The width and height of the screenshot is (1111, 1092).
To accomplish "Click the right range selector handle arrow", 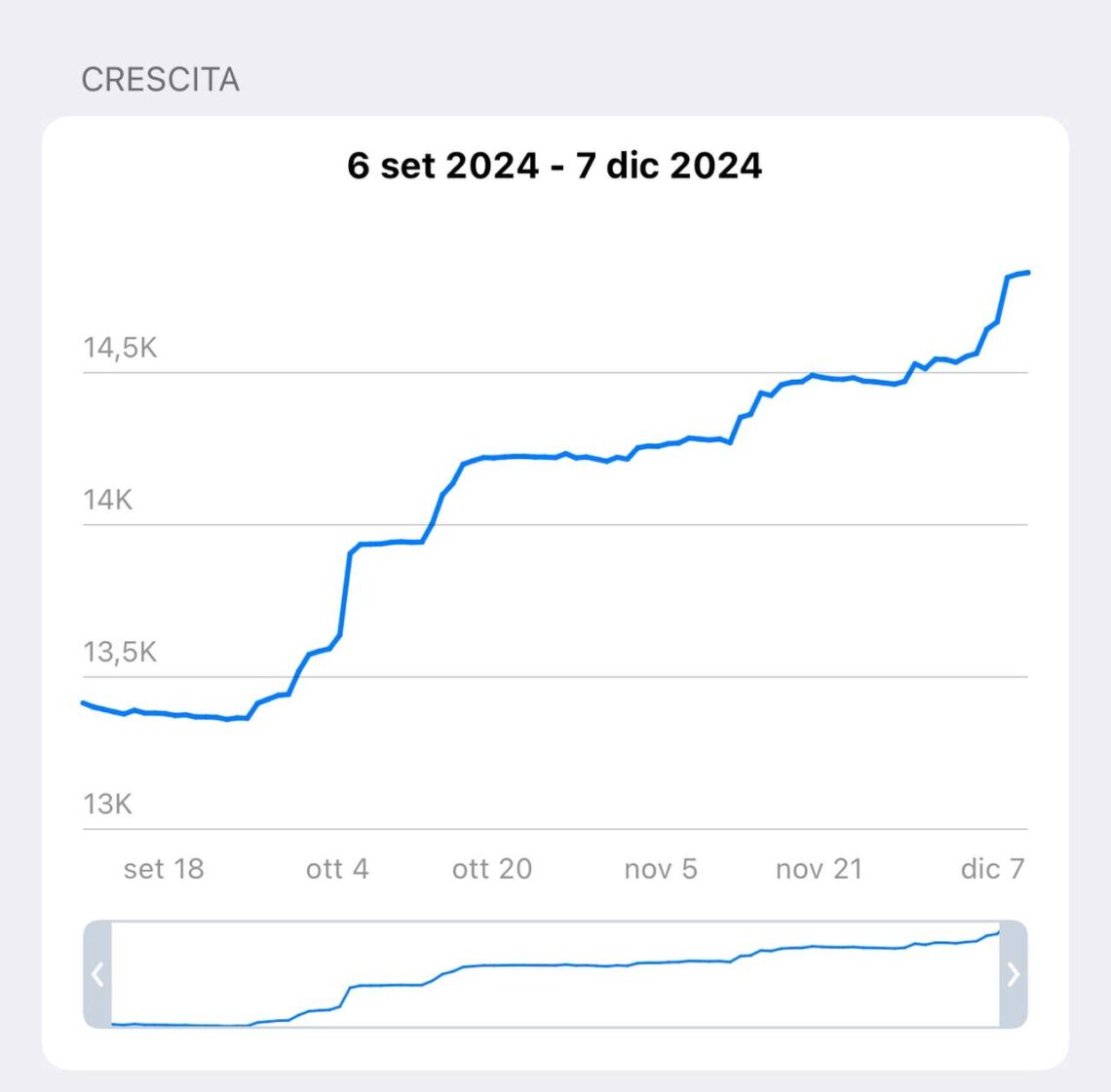I will [x=1013, y=974].
